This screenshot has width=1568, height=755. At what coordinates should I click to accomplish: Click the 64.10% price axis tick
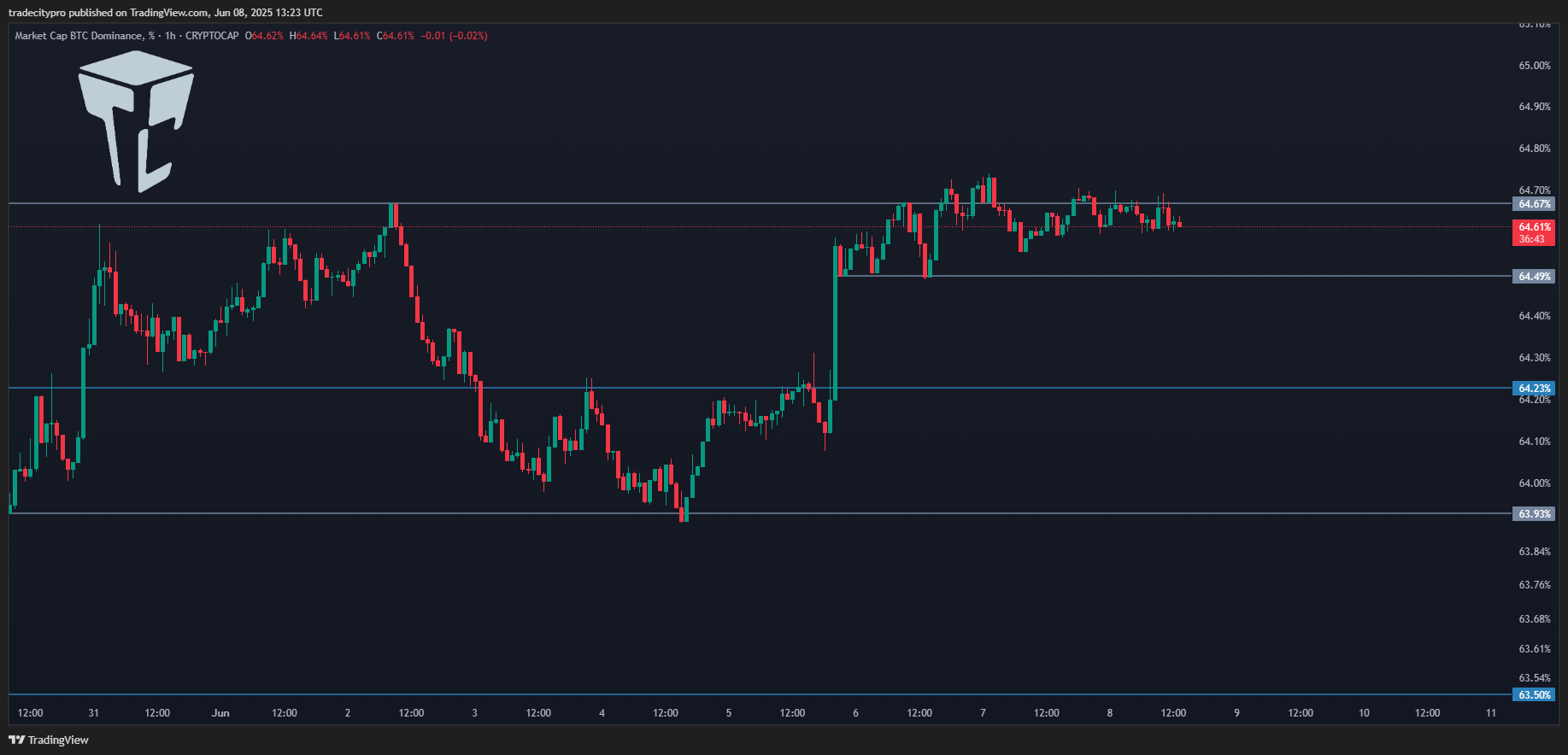coord(1535,442)
